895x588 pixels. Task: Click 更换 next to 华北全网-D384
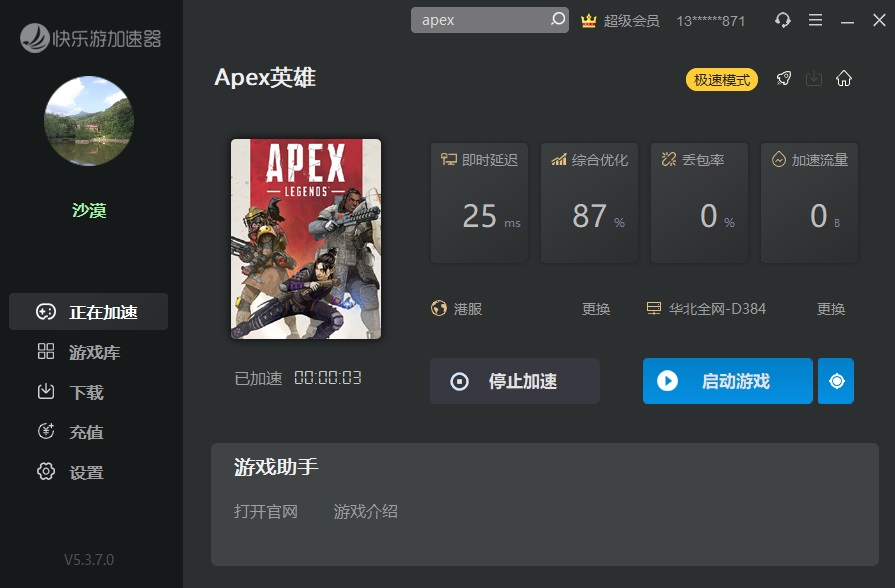click(x=831, y=309)
